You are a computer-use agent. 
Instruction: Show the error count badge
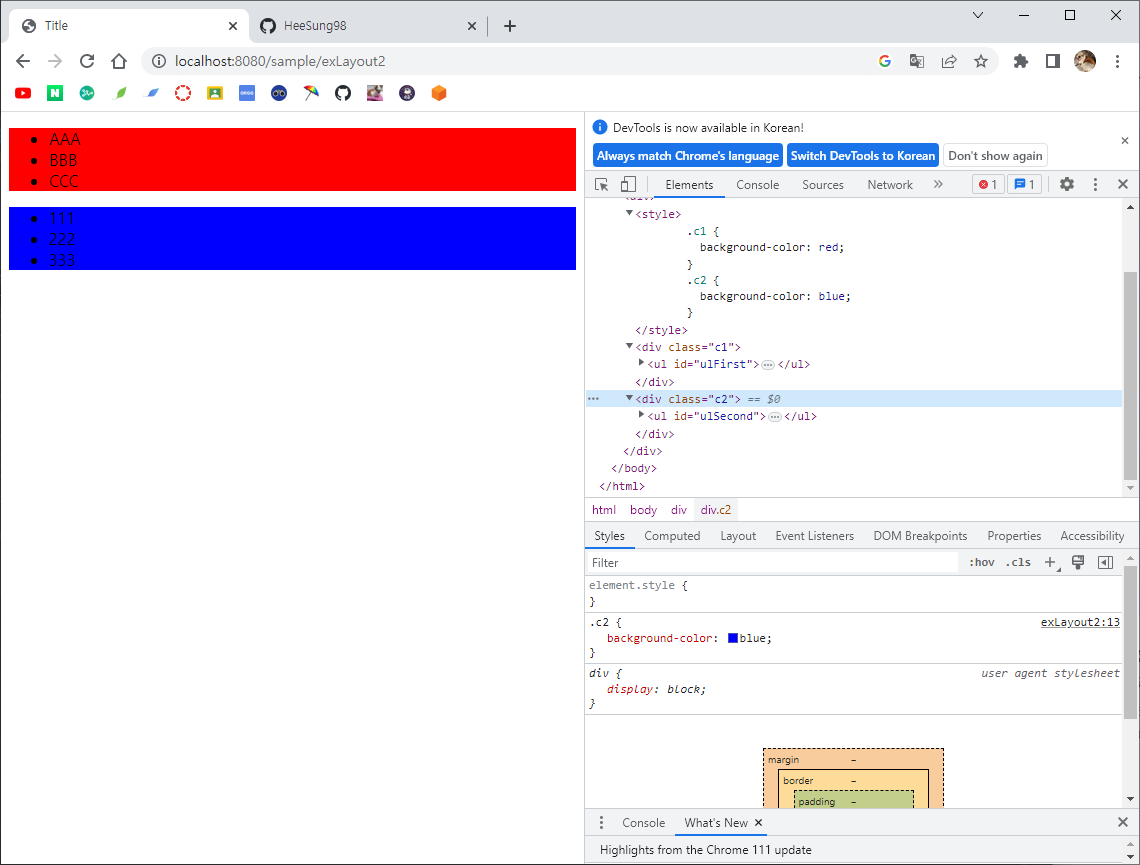point(988,185)
